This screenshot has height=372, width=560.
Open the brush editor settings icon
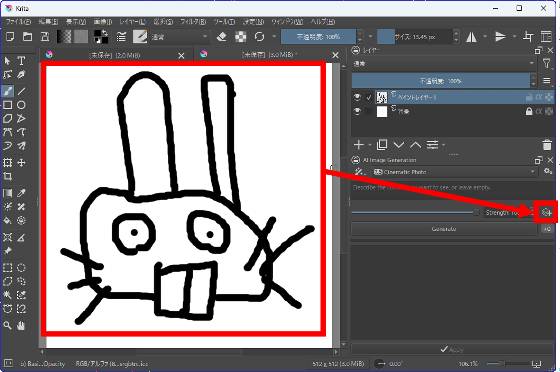click(x=121, y=36)
